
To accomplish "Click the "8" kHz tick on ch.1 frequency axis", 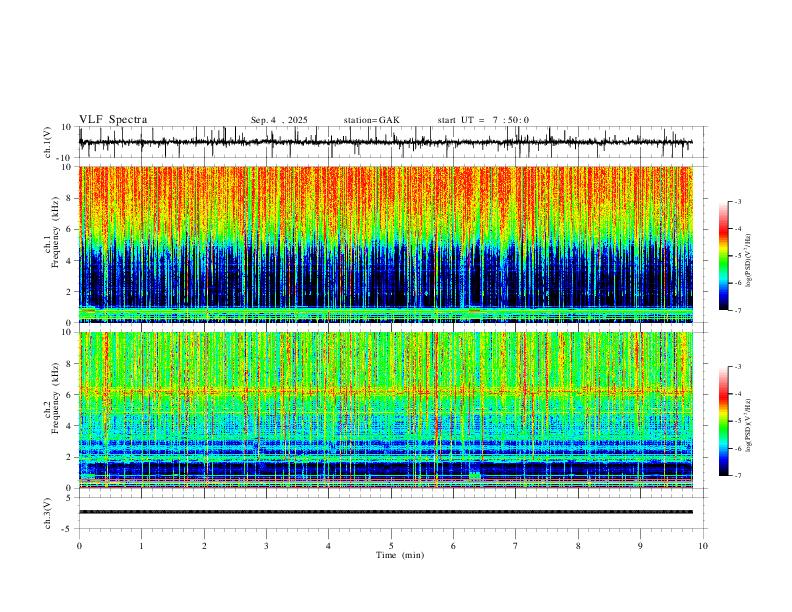I will click(x=69, y=198).
